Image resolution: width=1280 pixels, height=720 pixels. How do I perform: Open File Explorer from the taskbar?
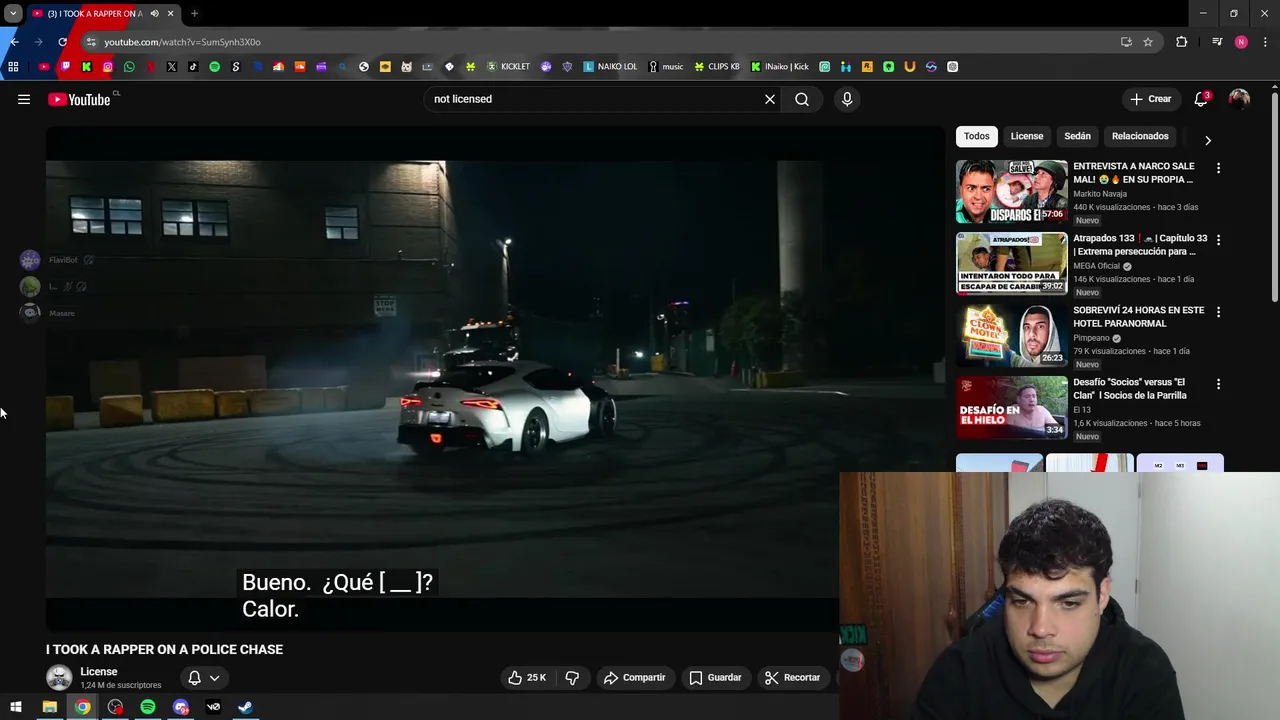click(49, 707)
